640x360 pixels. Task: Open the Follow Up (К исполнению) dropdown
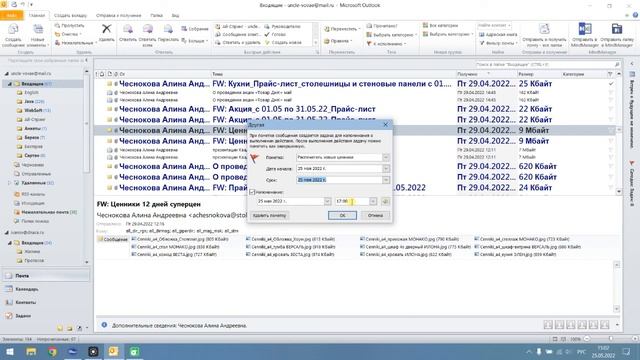point(386,43)
